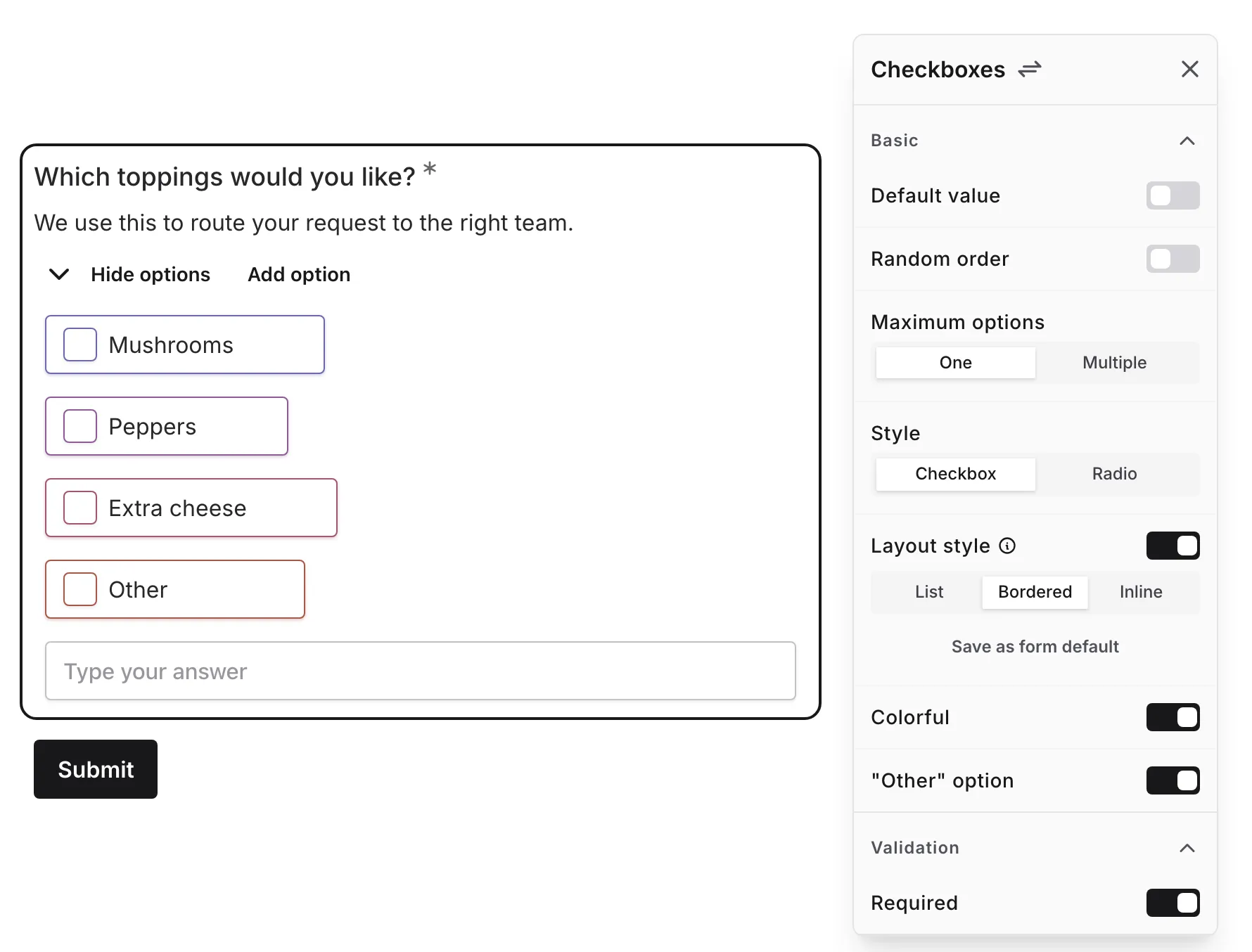Enable the Random order switch

pyautogui.click(x=1173, y=259)
